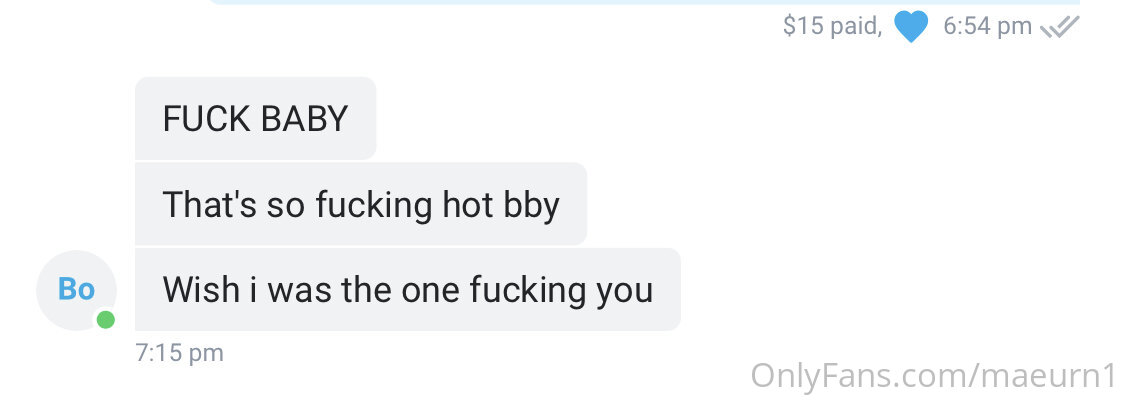Click the "Bo" initials text in avatar

76,290
